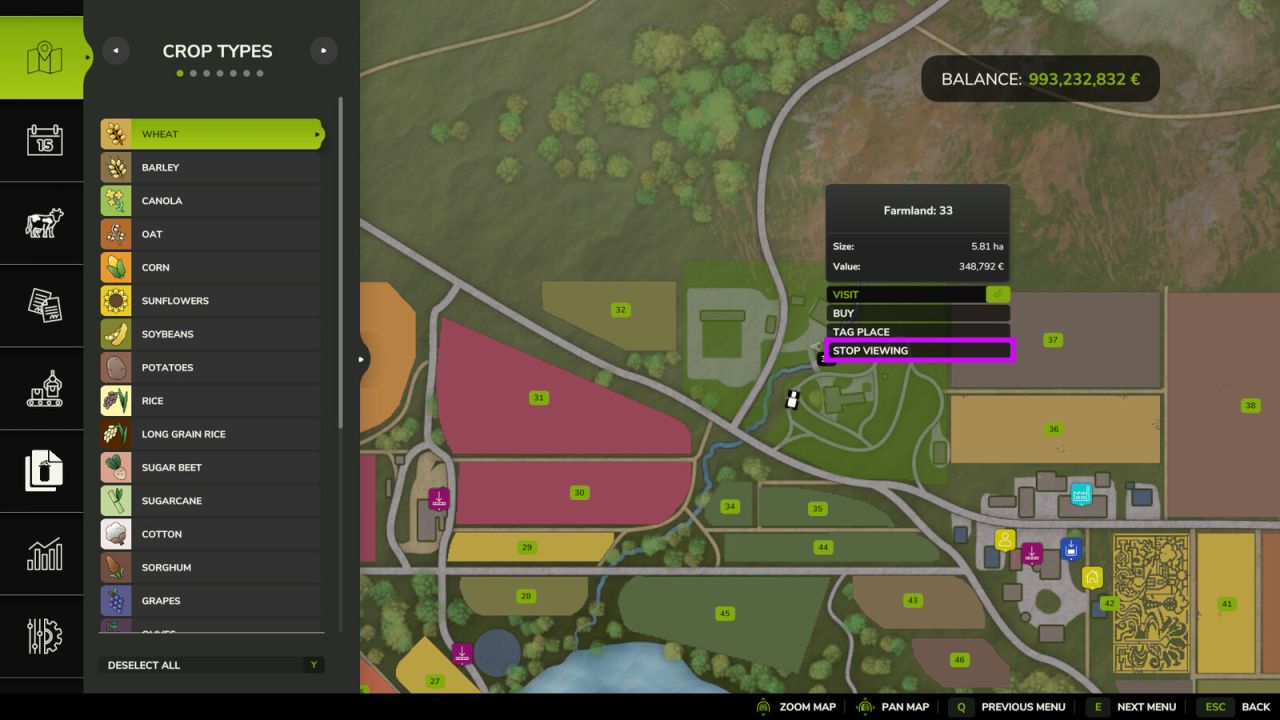
Task: Click the Previous Menu button in the bottom bar
Action: [x=1008, y=707]
